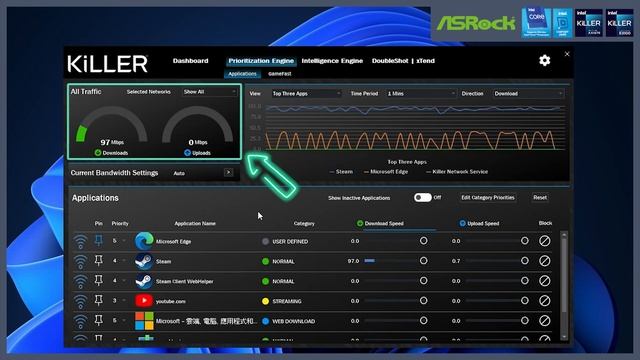
Task: Click the YouTube app icon
Action: 144,301
